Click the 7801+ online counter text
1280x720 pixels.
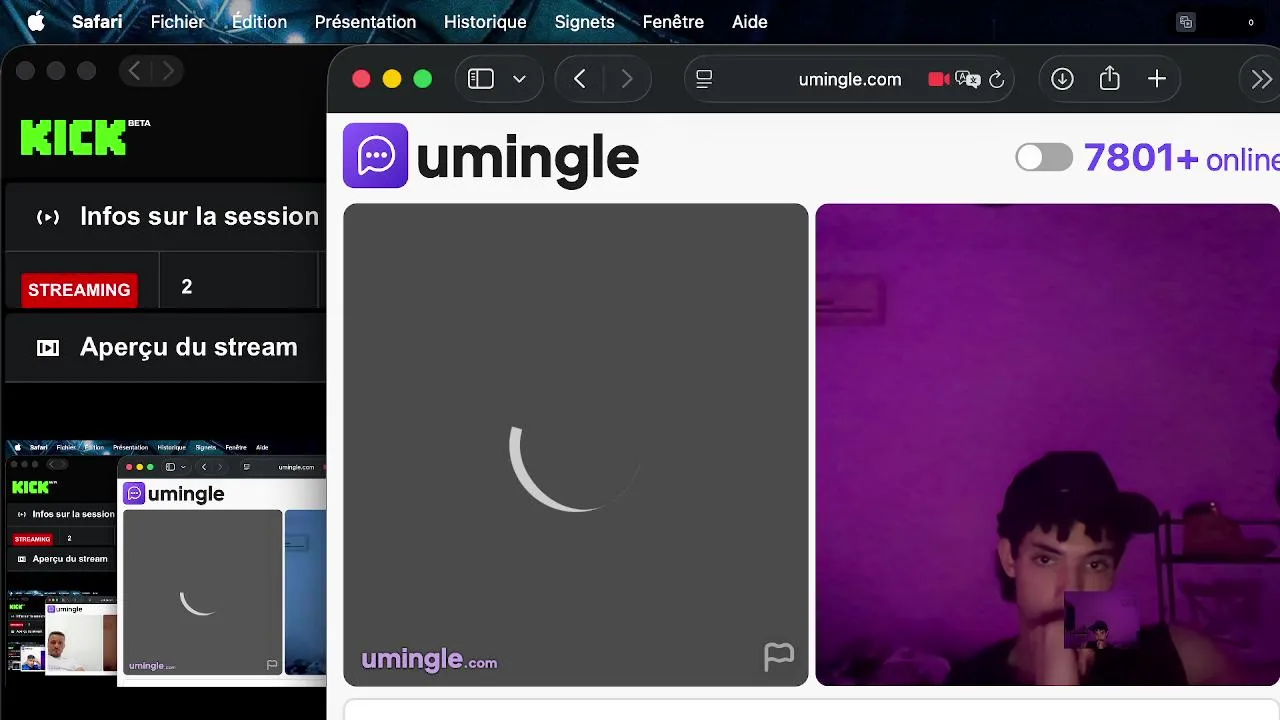[1181, 158]
